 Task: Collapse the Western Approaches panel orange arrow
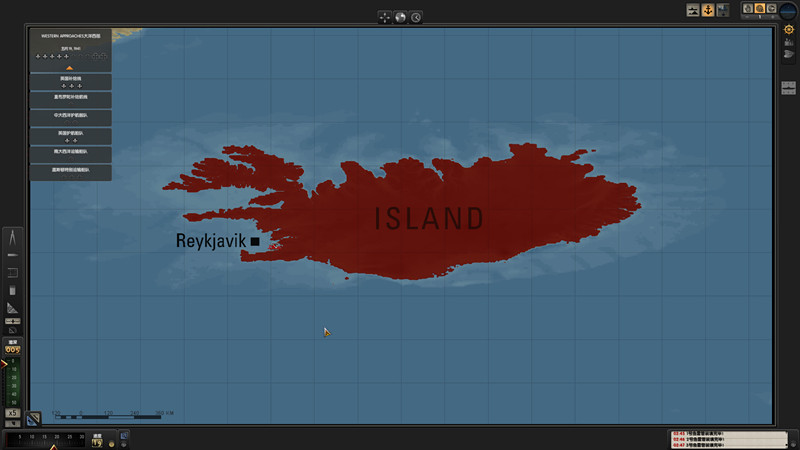[69, 68]
